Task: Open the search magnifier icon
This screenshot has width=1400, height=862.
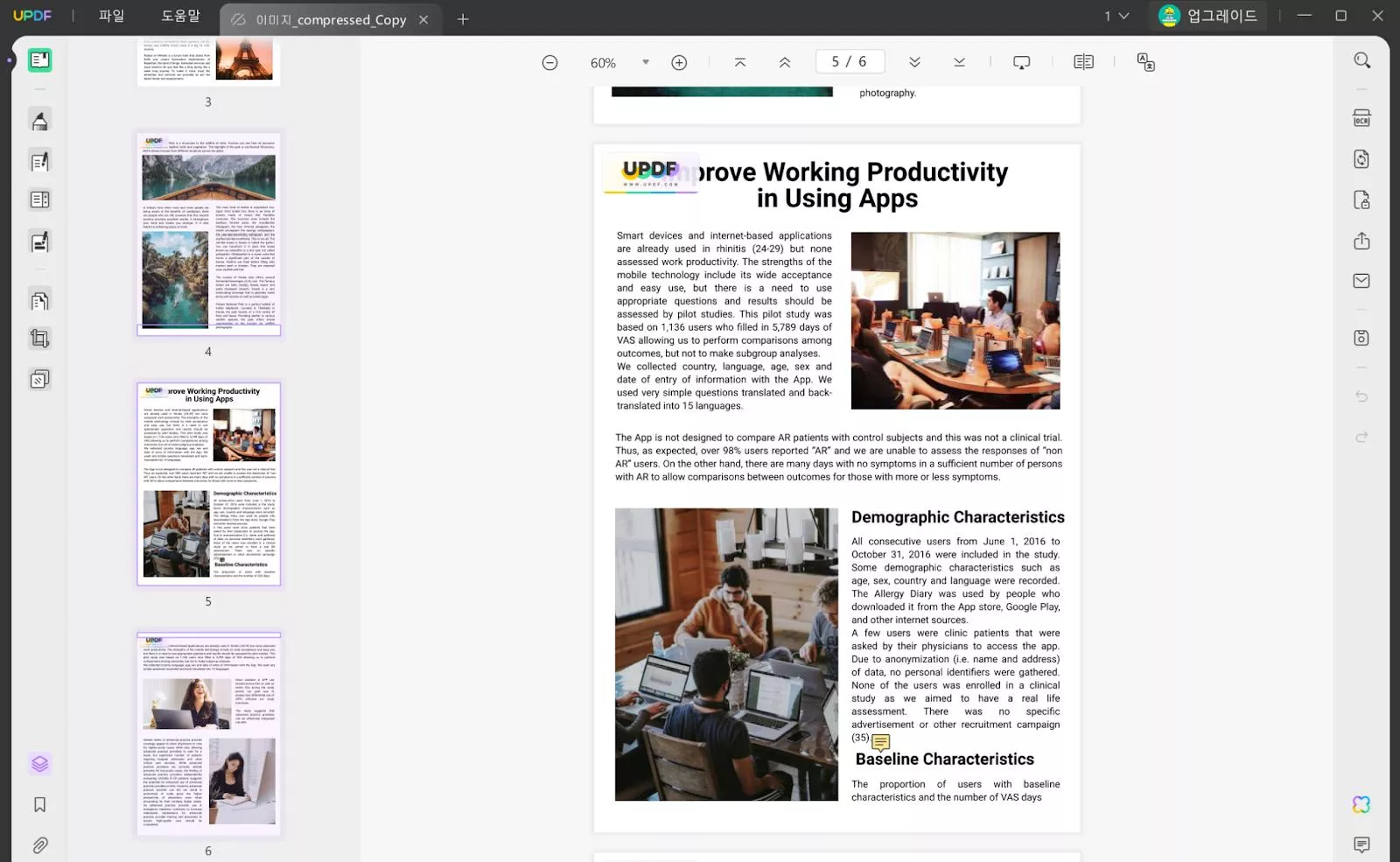Action: [1361, 60]
